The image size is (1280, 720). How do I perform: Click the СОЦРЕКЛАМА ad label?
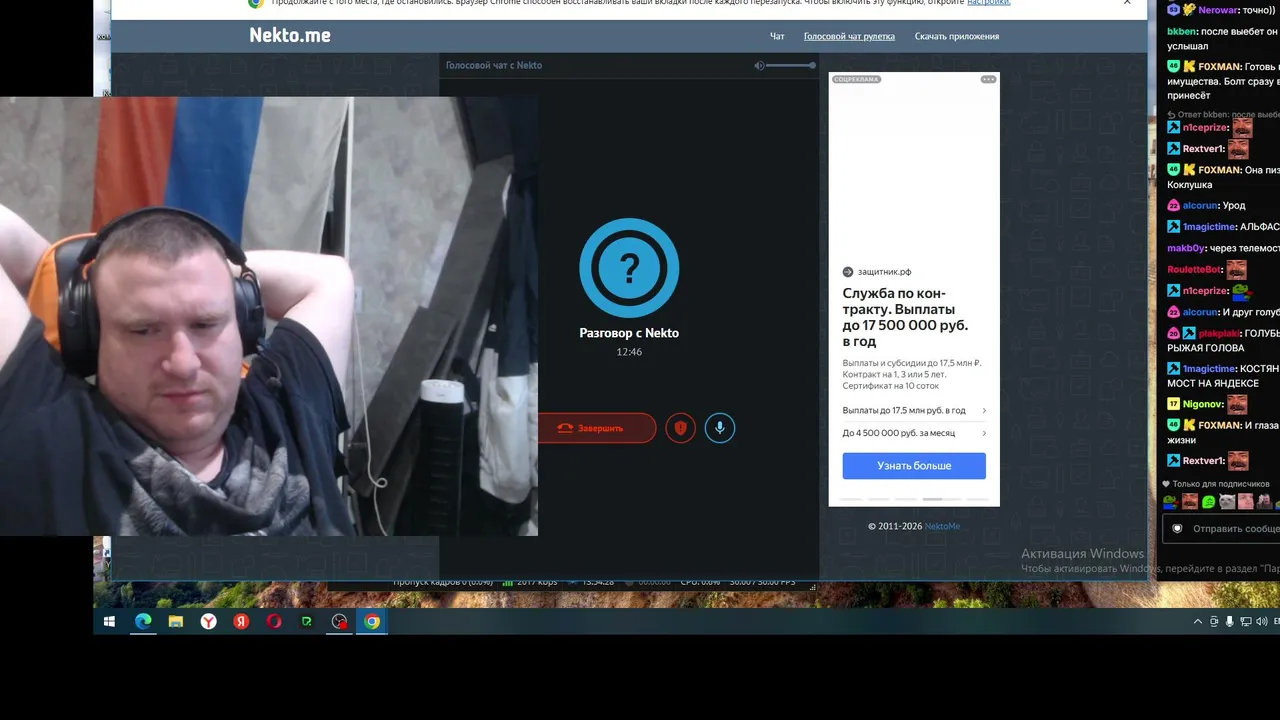coord(856,79)
